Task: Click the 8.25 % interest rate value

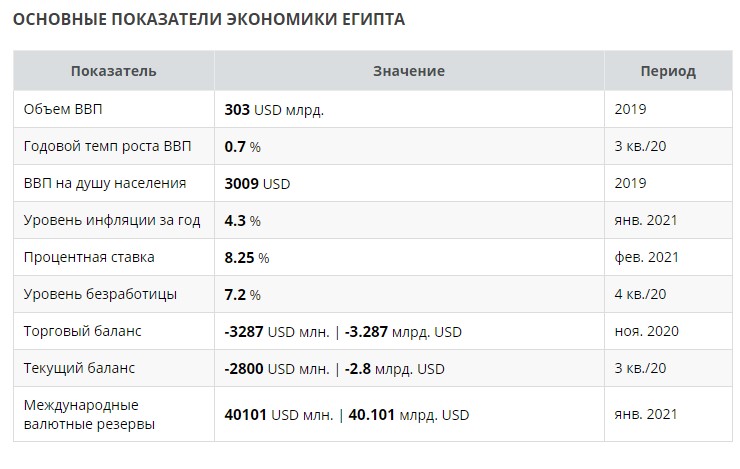Action: [x=247, y=258]
